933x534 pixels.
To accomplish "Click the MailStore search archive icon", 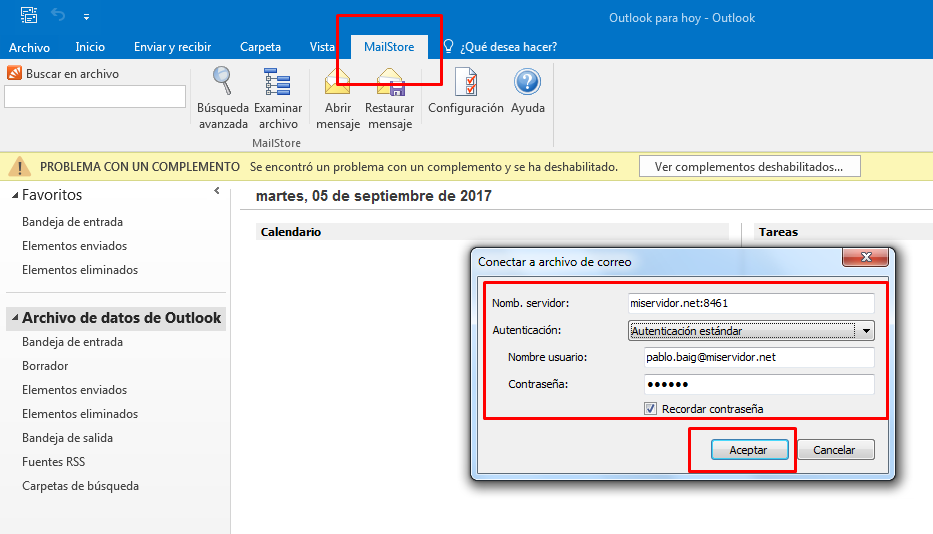I will [x=14, y=73].
